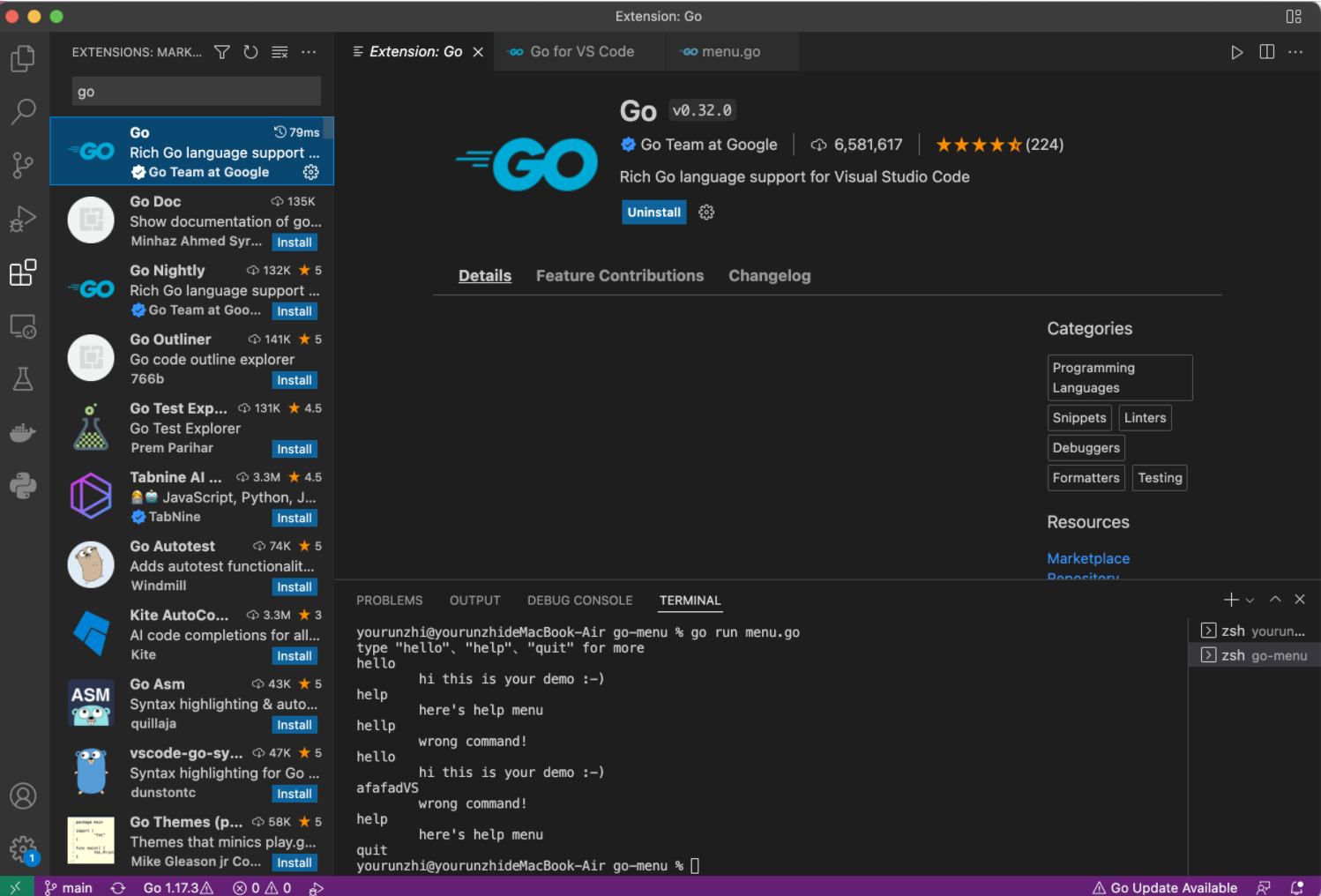This screenshot has height=896, width=1321.
Task: Open the Feature Contributions tab
Action: 620,276
